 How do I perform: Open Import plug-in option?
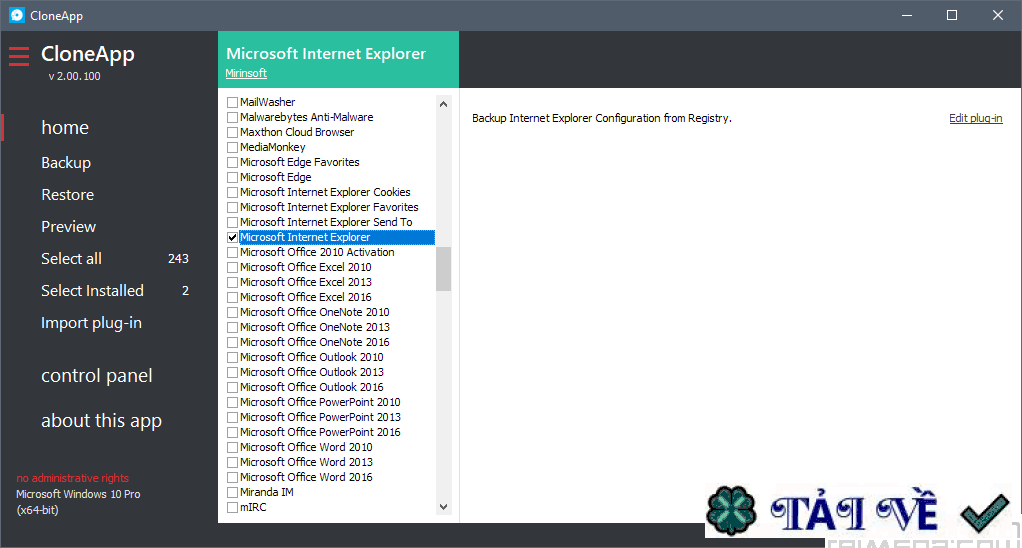91,323
